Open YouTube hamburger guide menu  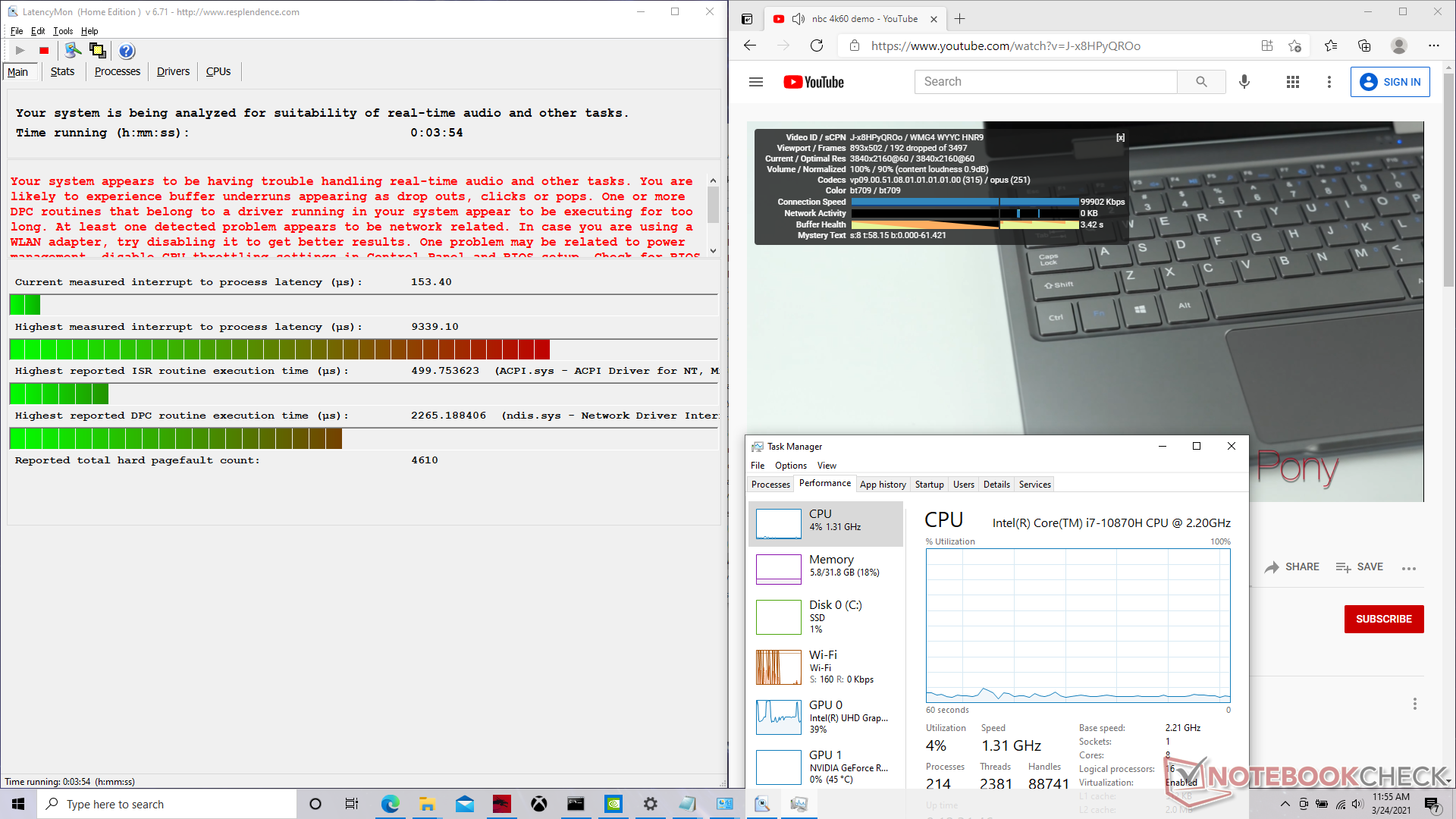tap(755, 82)
